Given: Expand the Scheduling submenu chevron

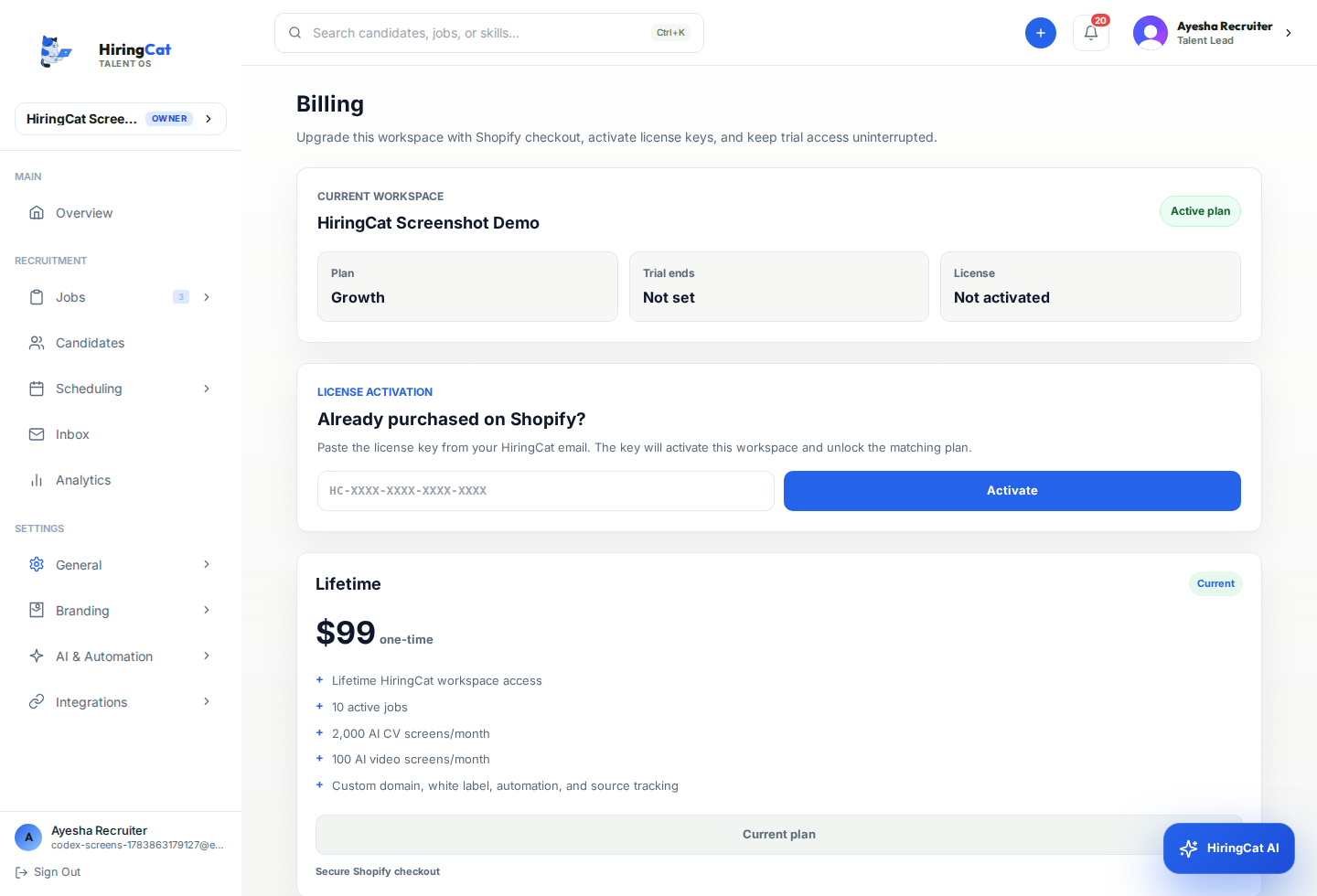Looking at the screenshot, I should tap(207, 389).
